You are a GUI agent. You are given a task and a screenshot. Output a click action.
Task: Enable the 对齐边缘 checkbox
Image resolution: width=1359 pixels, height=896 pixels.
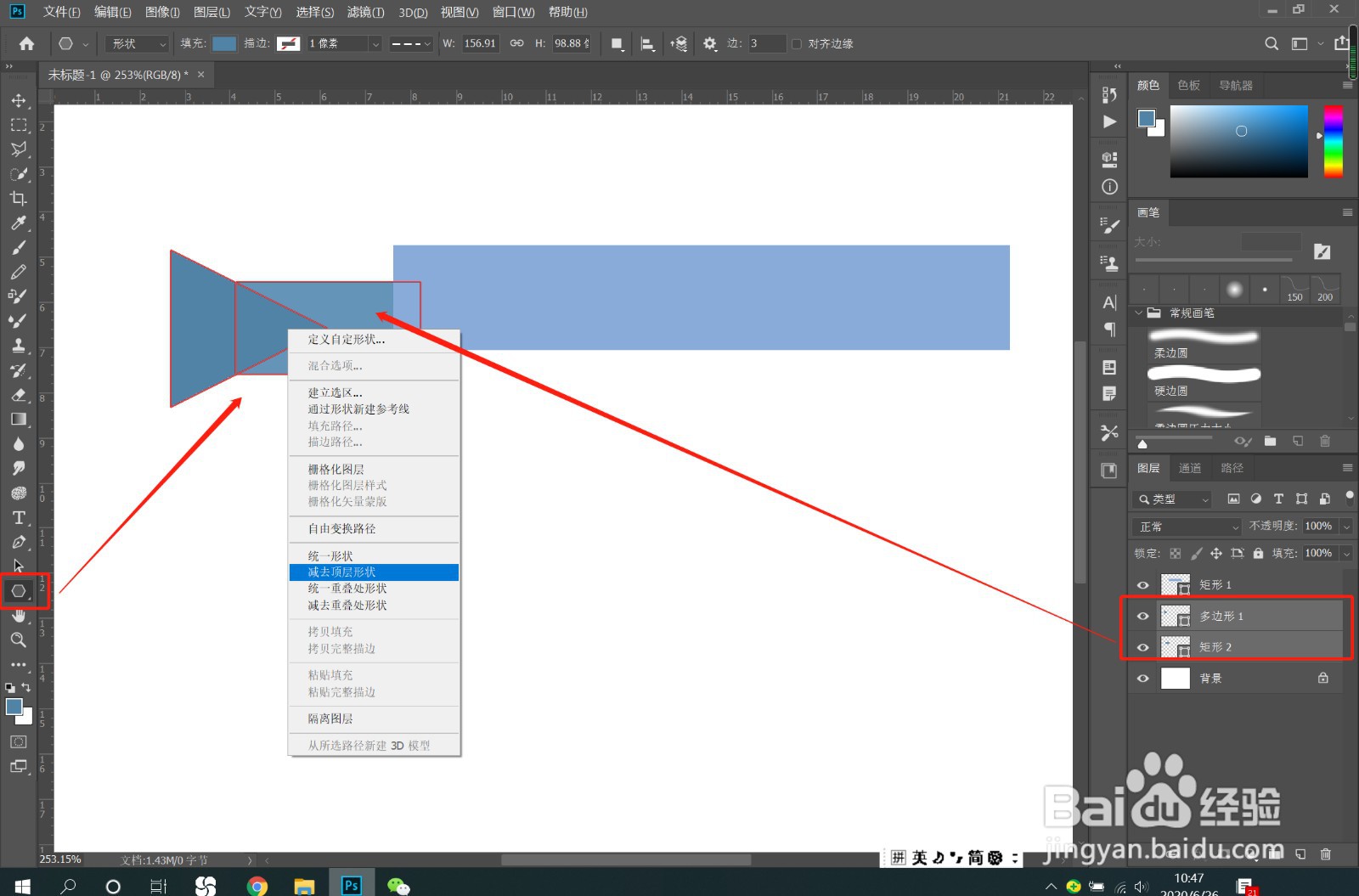click(797, 44)
